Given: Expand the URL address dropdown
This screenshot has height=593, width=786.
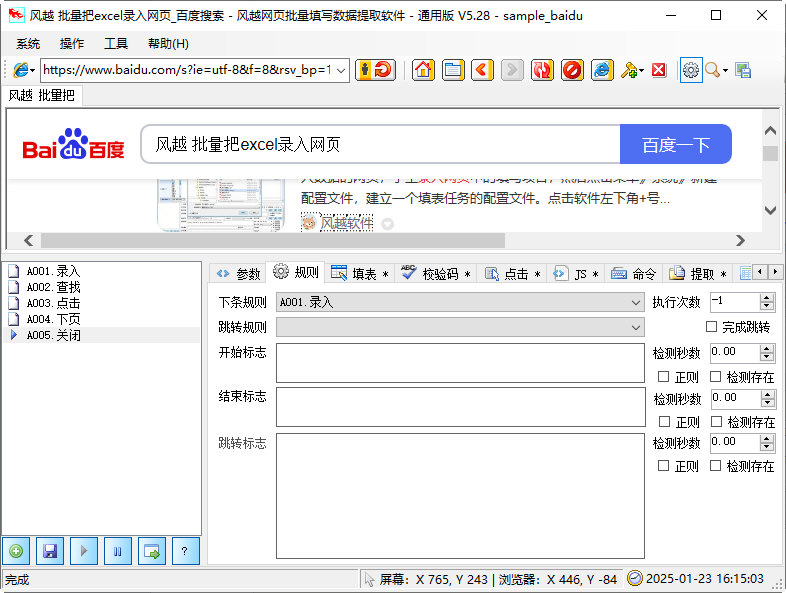Looking at the screenshot, I should [x=341, y=70].
